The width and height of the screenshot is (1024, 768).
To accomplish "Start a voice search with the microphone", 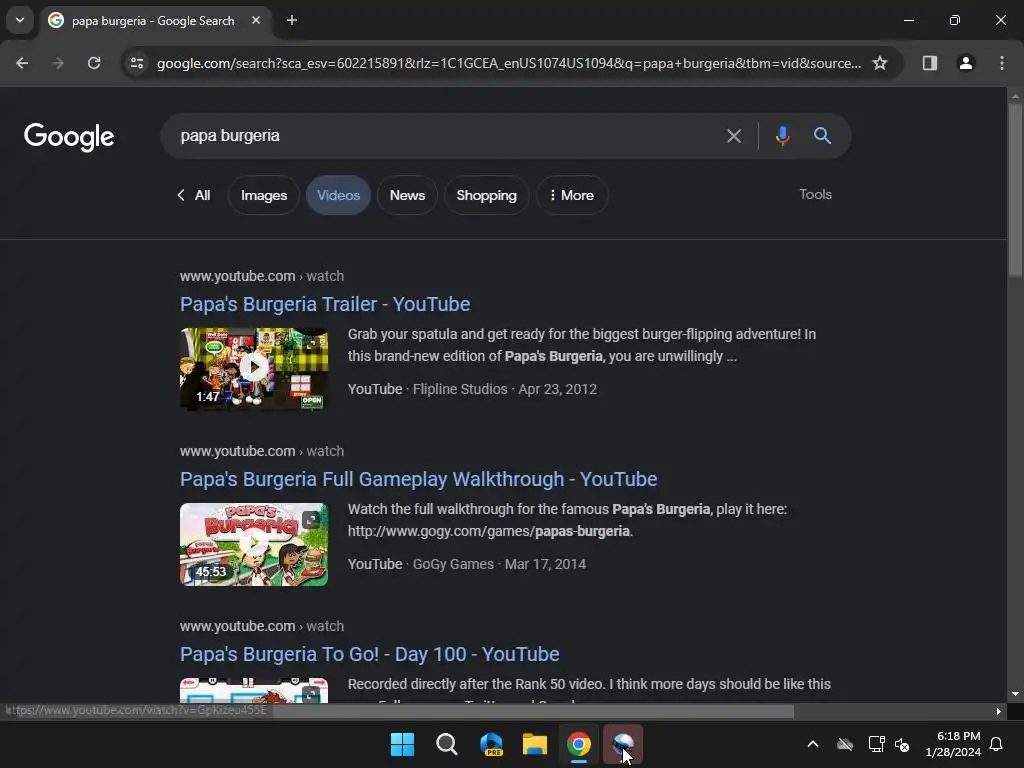I will click(x=782, y=136).
